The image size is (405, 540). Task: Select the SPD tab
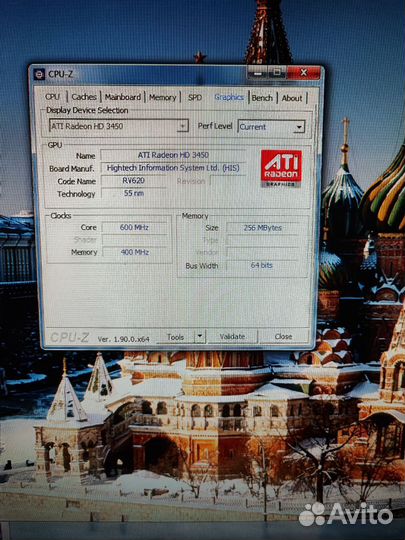(x=195, y=98)
